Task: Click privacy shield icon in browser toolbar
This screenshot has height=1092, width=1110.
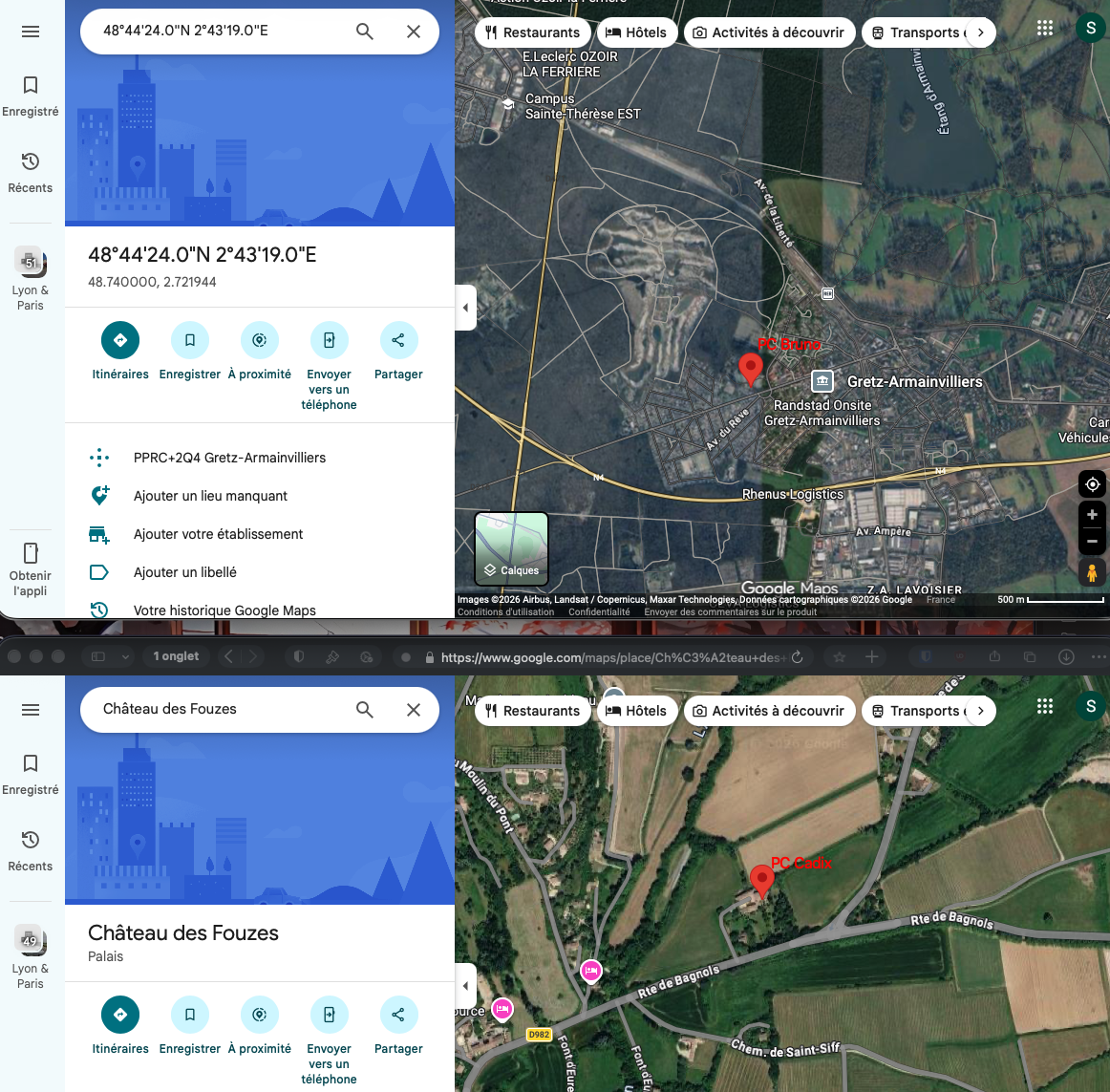Action: [x=299, y=656]
